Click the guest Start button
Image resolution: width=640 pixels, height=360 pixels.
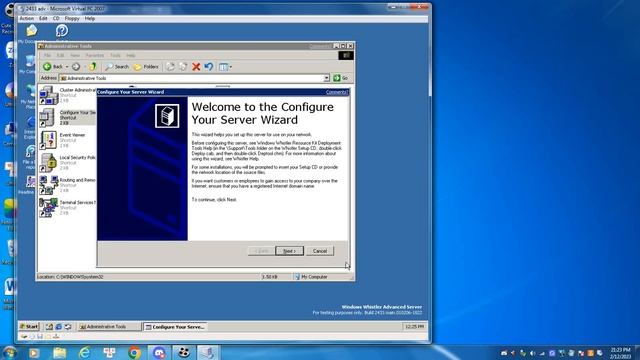[x=29, y=327]
